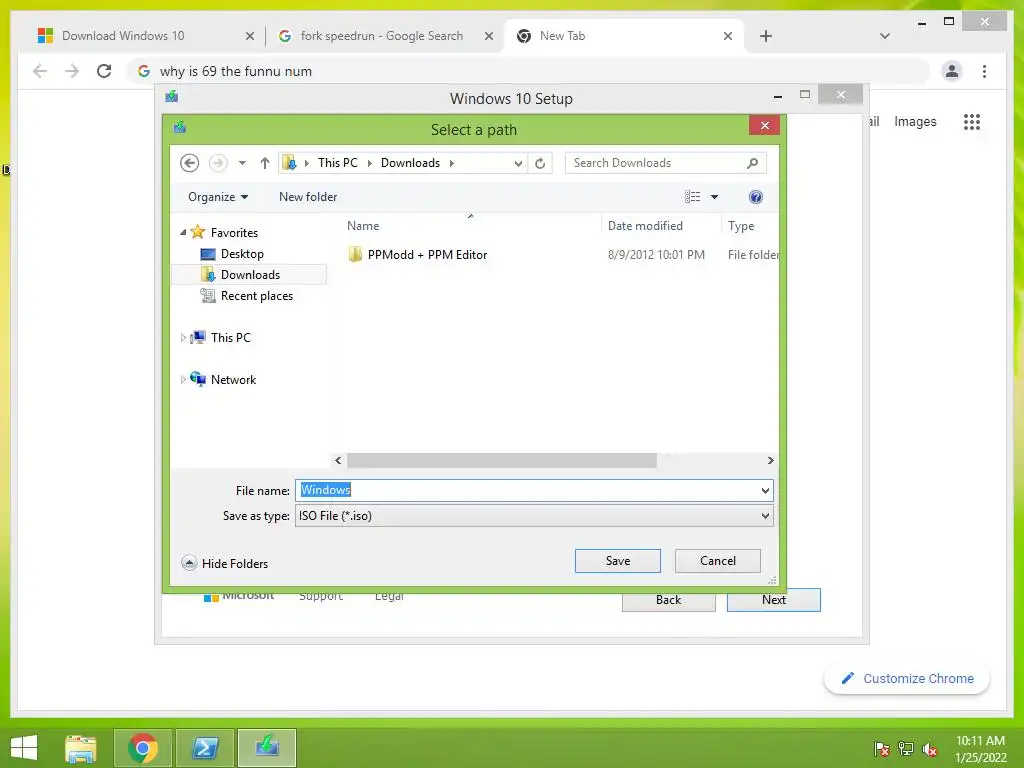
Task: Click the forward navigation arrow in dialog
Action: (218, 163)
